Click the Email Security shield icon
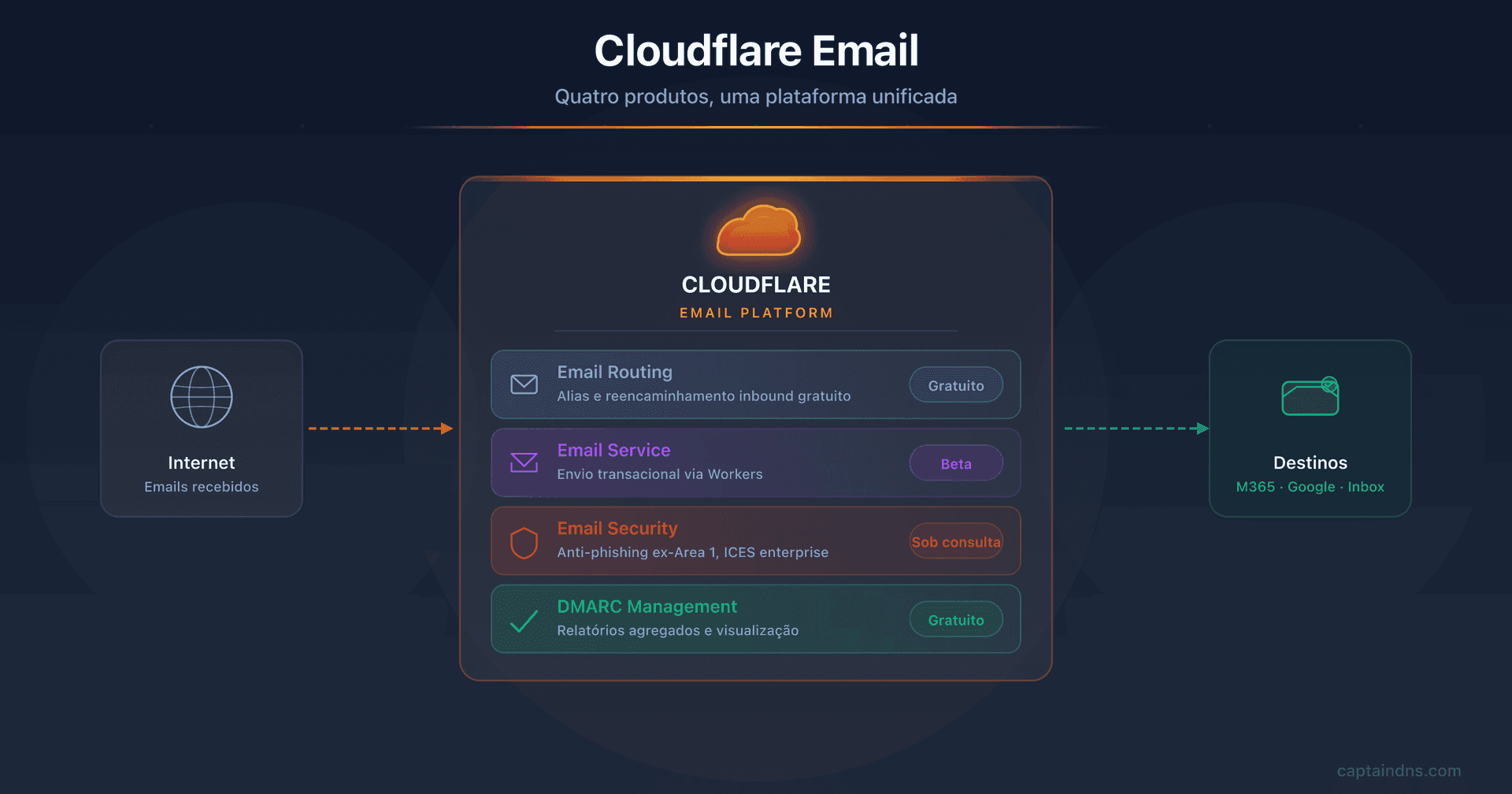The height and width of the screenshot is (794, 1512). click(524, 543)
